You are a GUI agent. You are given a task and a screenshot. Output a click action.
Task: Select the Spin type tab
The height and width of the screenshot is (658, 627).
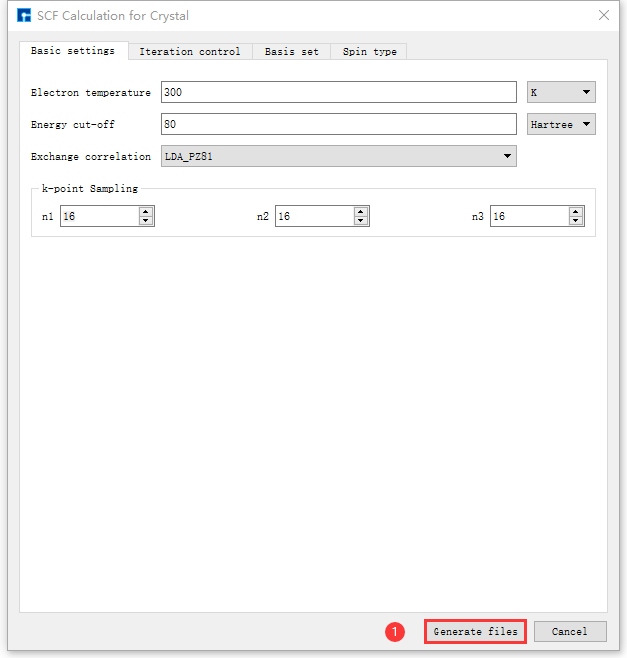369,51
